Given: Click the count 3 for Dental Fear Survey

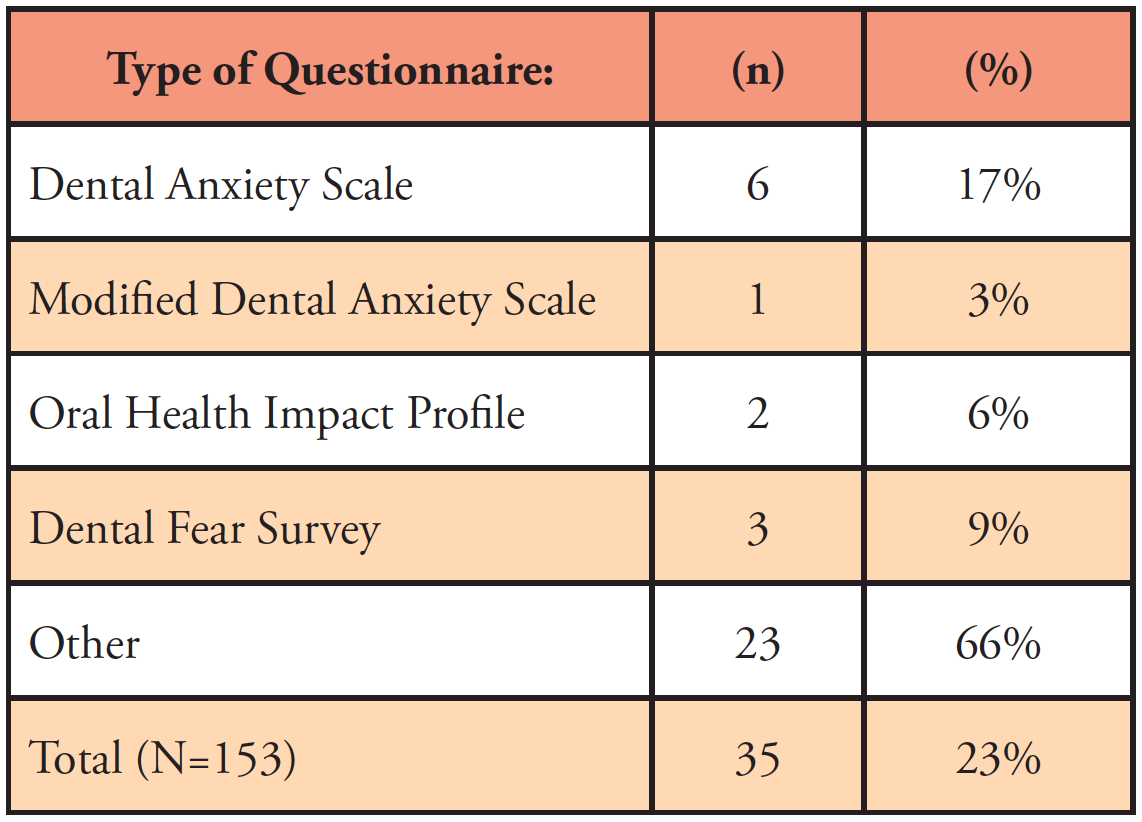Looking at the screenshot, I should (757, 528).
